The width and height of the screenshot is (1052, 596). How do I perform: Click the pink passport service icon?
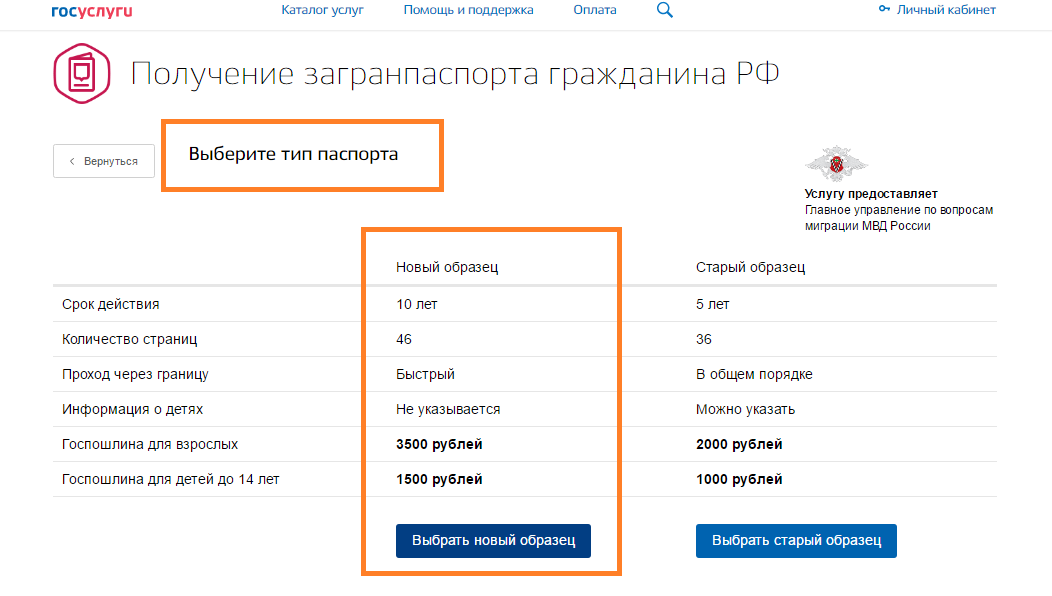click(x=82, y=73)
